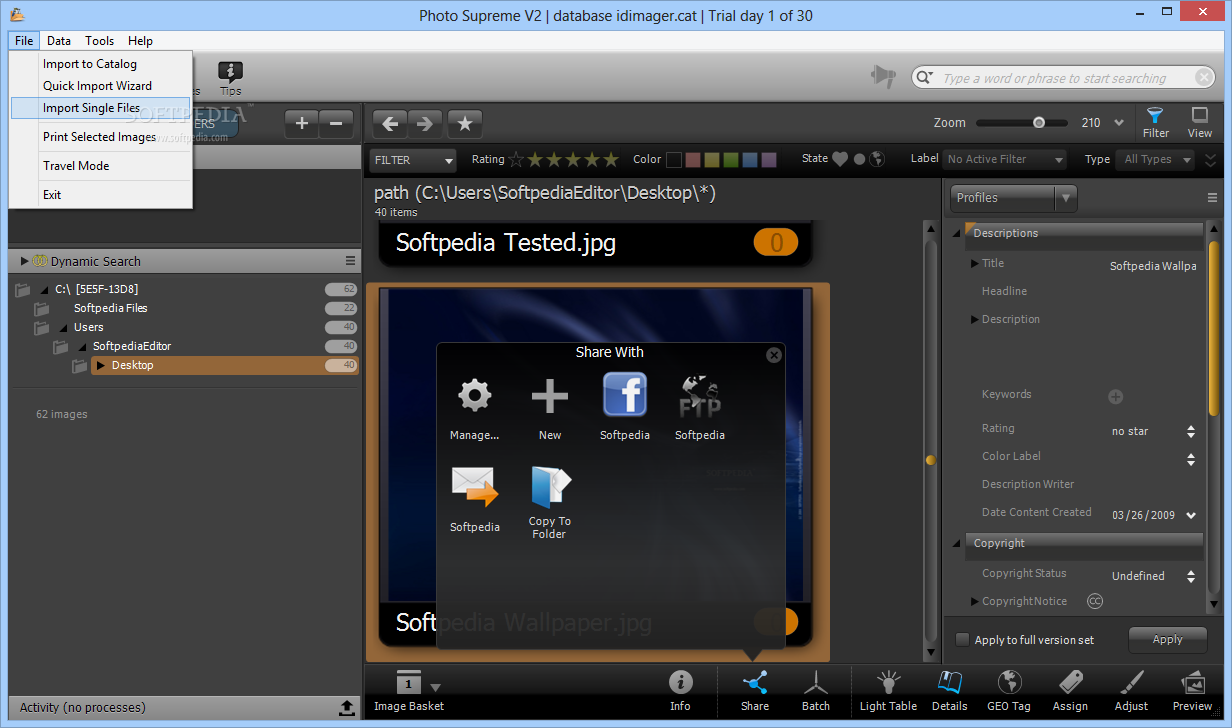
Task: Open the FILTER dropdown
Action: click(413, 160)
